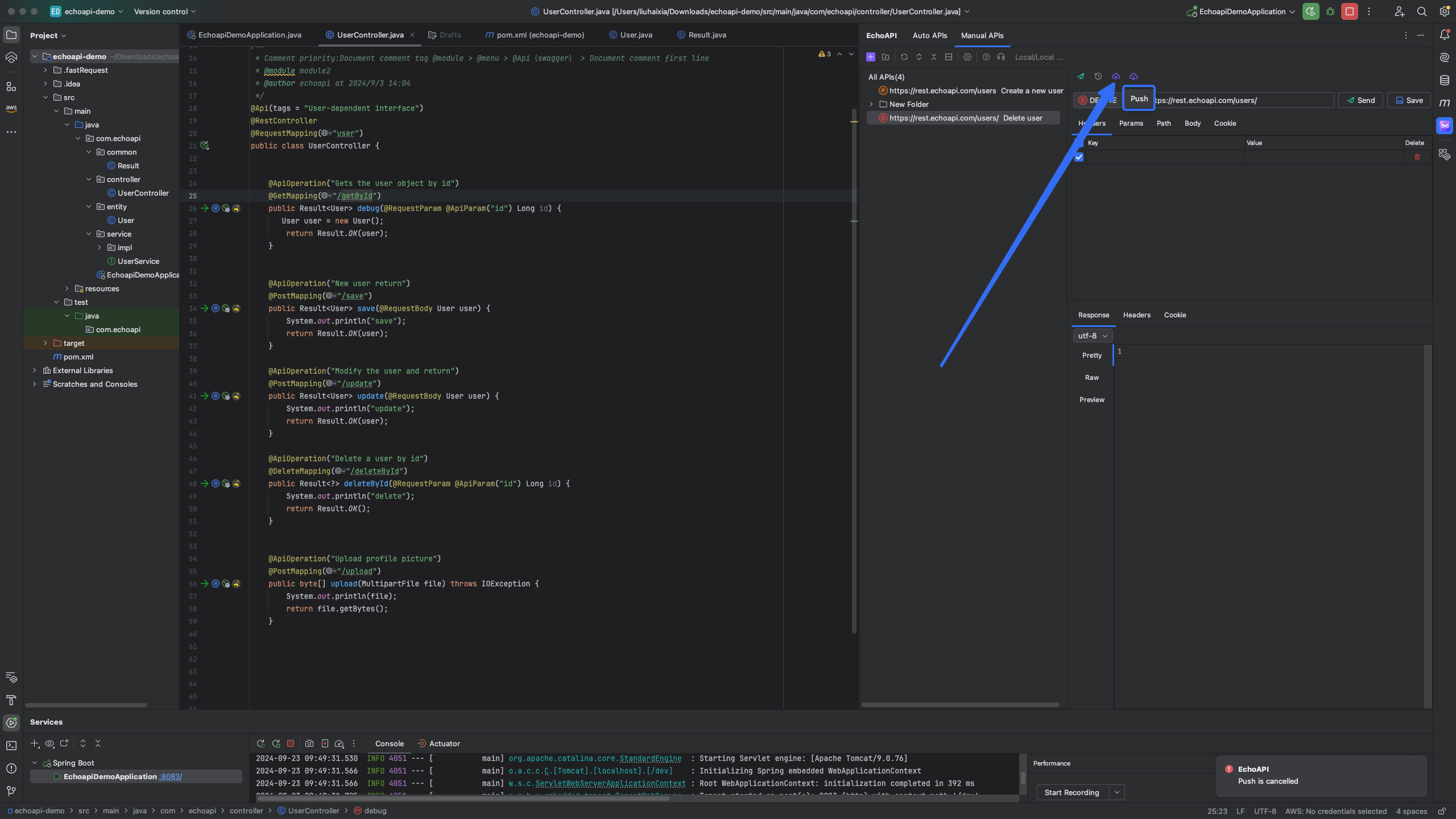This screenshot has height=819, width=1456.
Task: Open the :8083/ link for EchoapiDemoApplication
Action: click(x=171, y=776)
